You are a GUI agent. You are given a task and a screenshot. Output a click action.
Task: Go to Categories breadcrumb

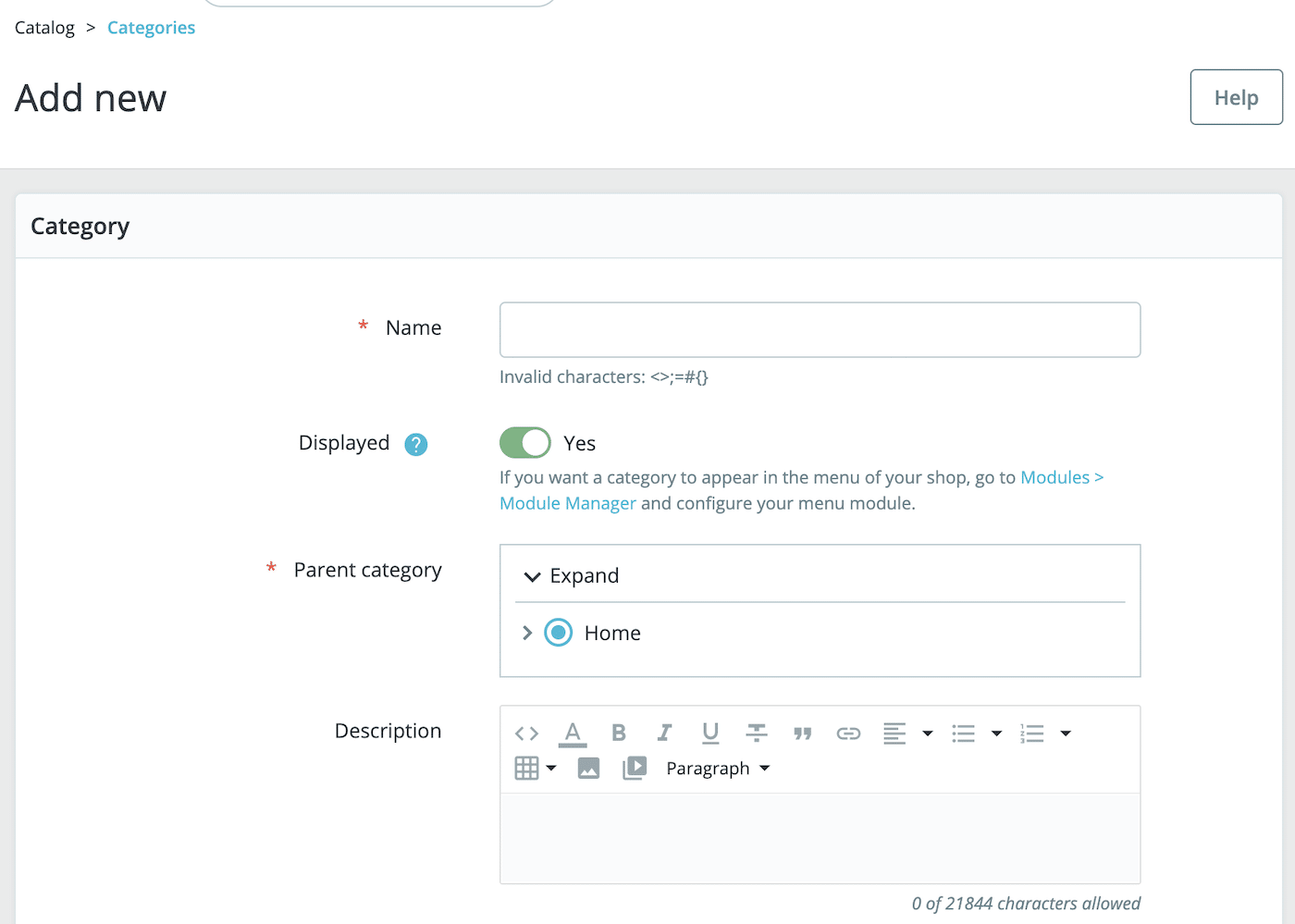[x=151, y=28]
